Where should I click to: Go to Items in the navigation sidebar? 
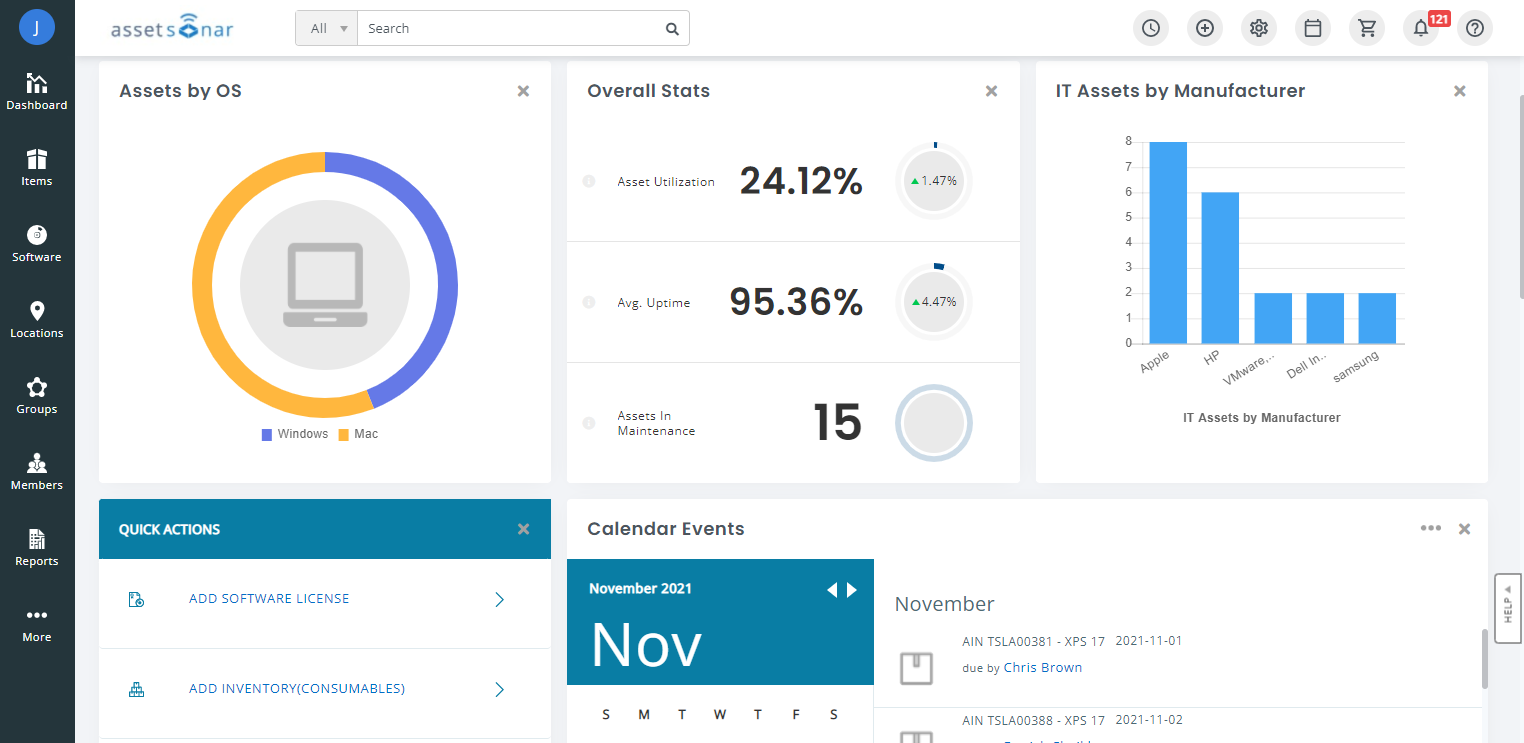pyautogui.click(x=37, y=167)
